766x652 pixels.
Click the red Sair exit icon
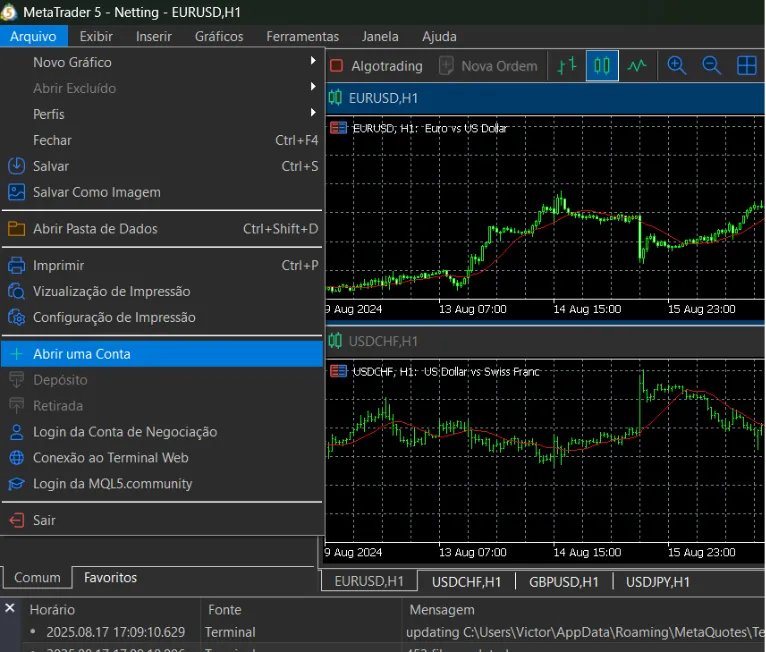point(17,520)
